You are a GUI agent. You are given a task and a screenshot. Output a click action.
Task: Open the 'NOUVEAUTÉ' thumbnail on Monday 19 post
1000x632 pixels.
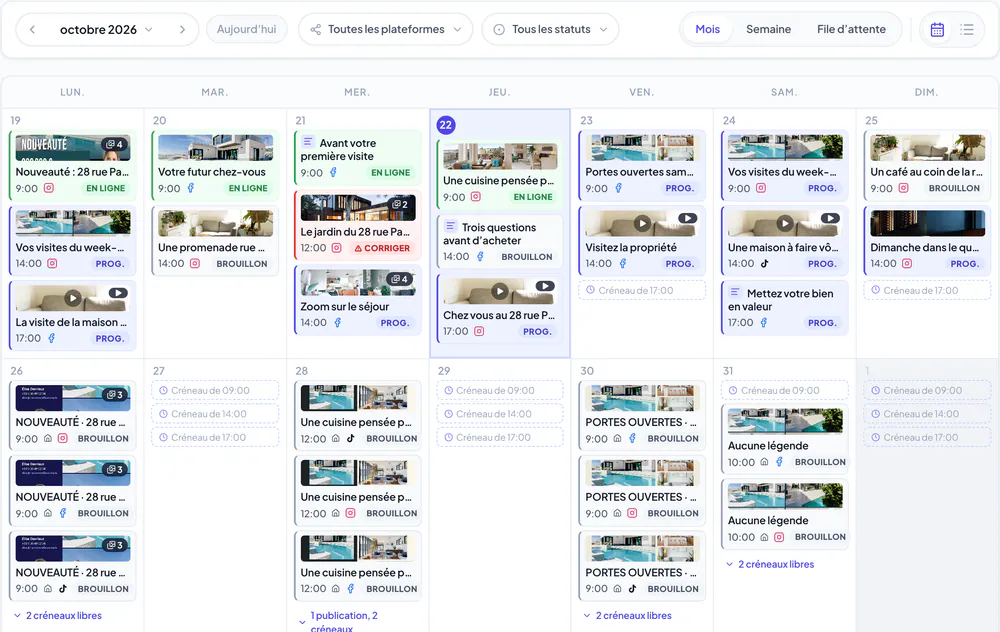[73, 147]
